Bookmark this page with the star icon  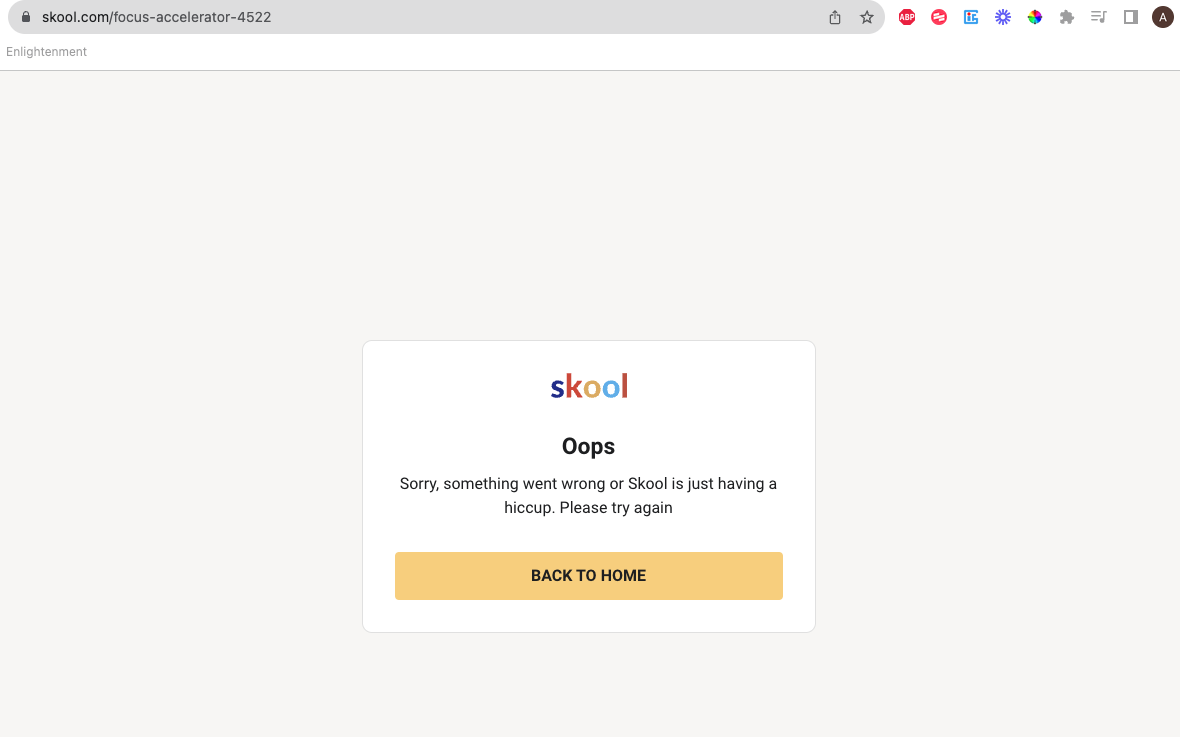pos(867,17)
